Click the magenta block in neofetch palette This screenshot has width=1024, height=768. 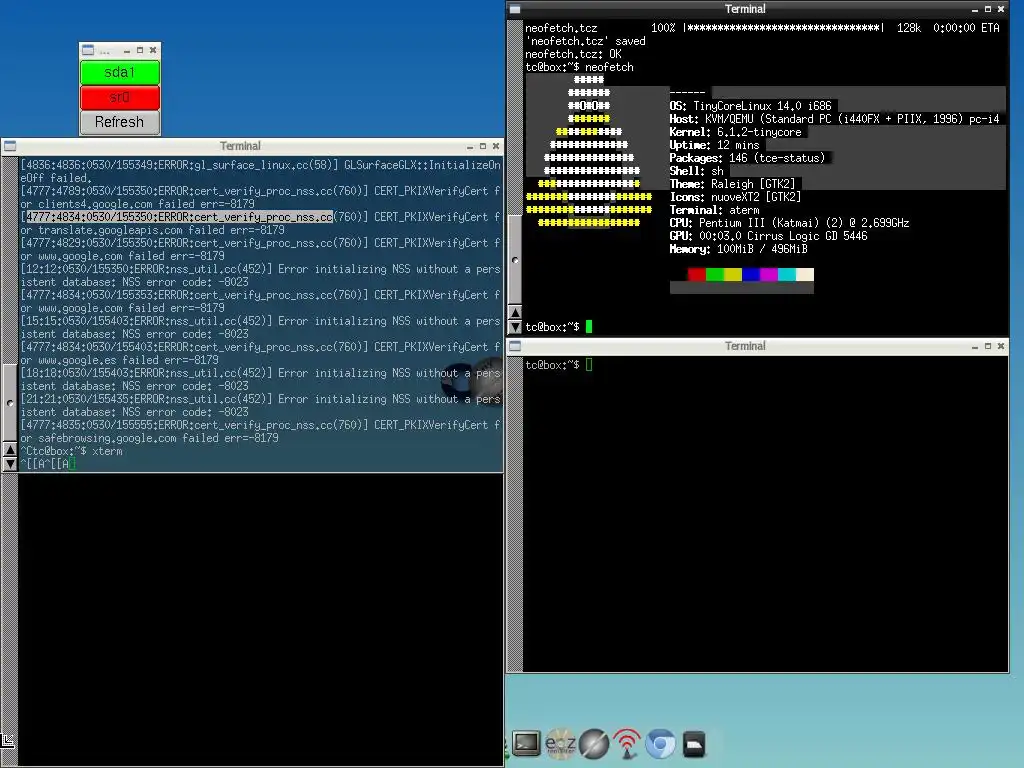click(769, 274)
